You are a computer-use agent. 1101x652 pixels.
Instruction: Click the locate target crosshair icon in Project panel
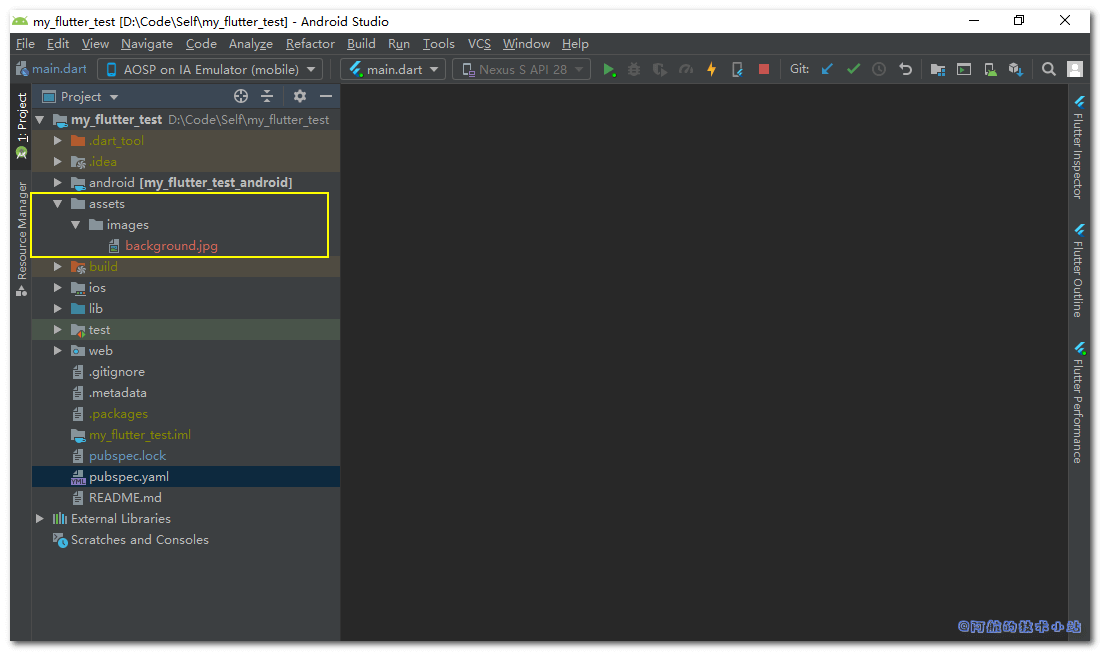click(x=240, y=96)
